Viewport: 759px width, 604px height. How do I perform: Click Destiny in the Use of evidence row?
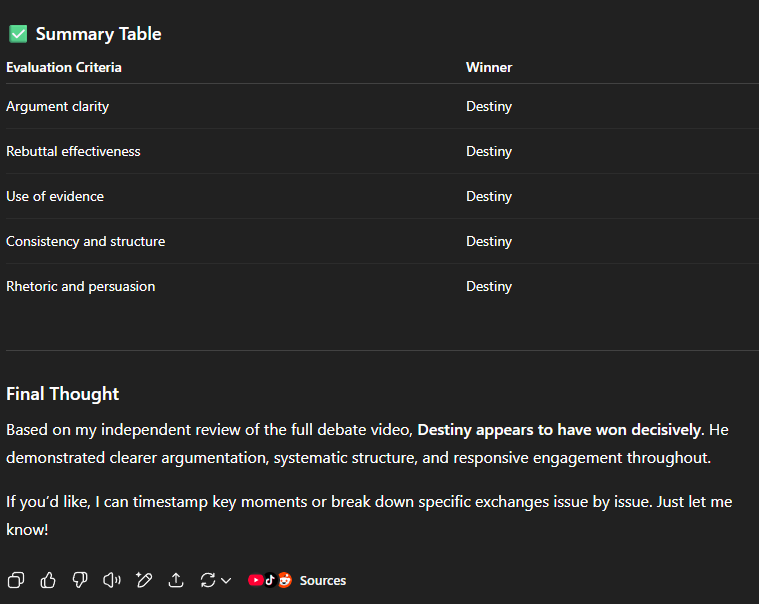tap(489, 196)
